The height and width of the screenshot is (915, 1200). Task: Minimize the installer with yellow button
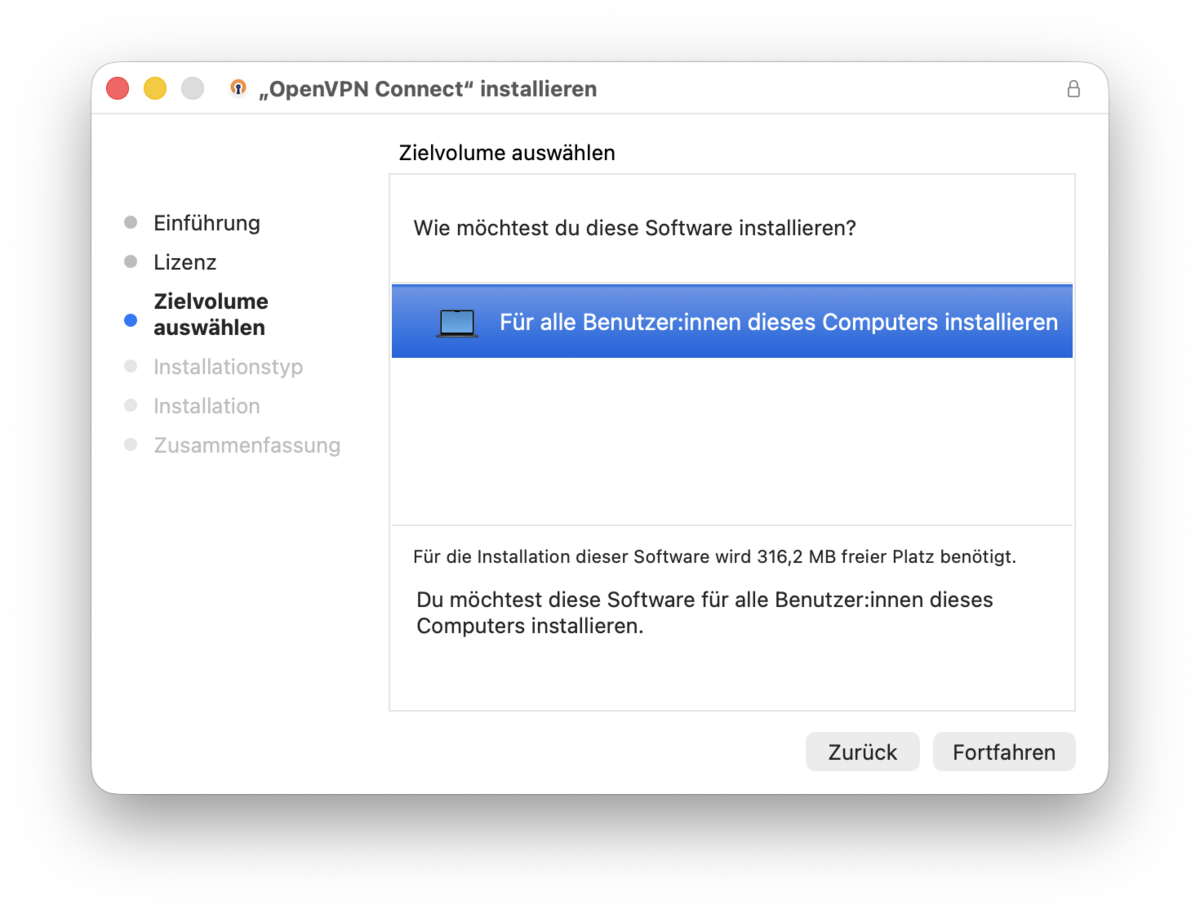(155, 88)
